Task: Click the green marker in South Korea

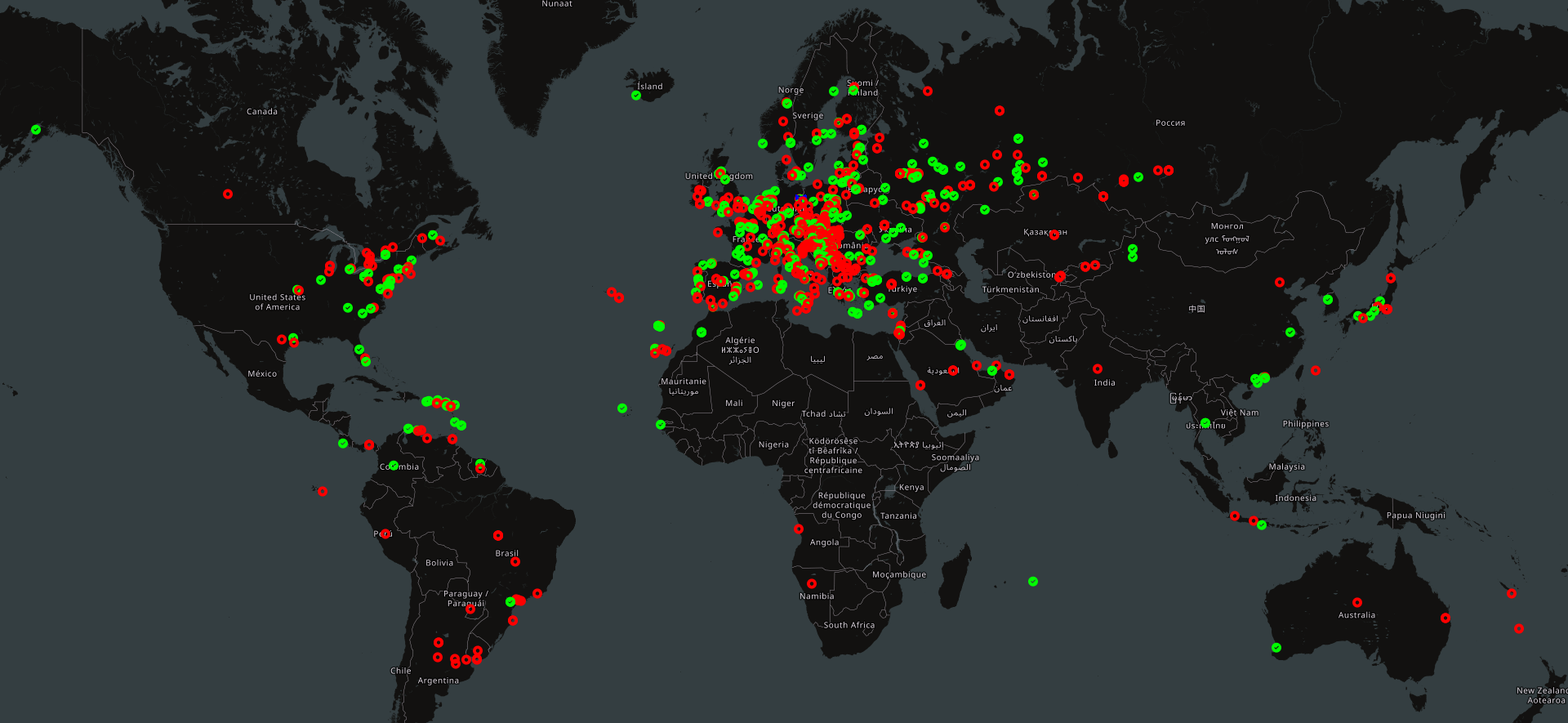Action: pos(1328,300)
